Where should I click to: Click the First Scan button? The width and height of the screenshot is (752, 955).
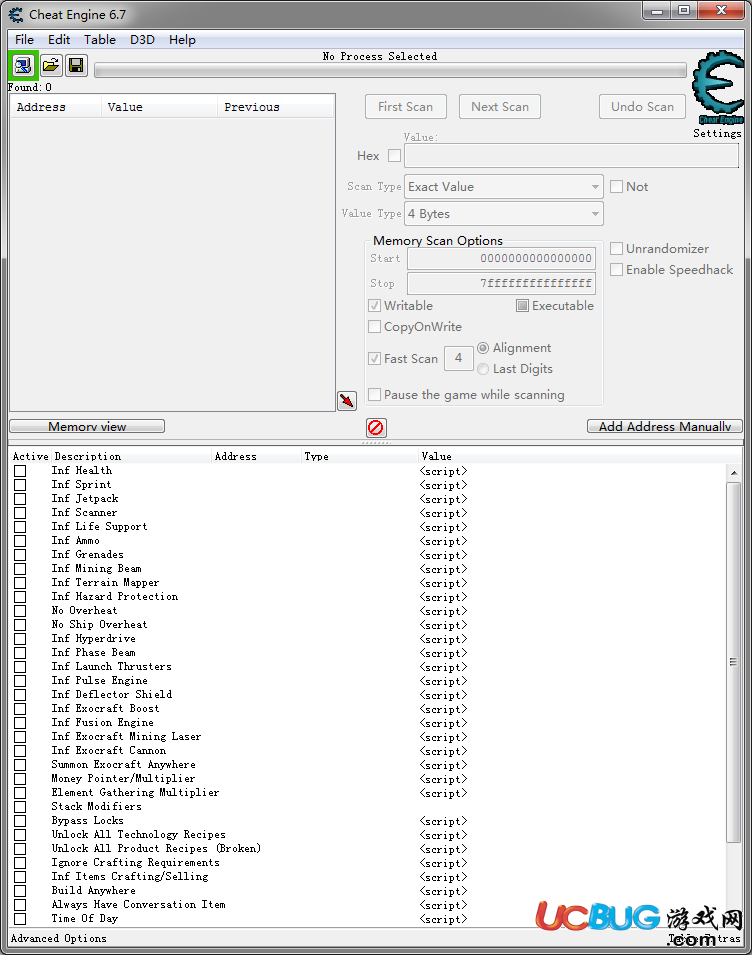click(x=406, y=107)
